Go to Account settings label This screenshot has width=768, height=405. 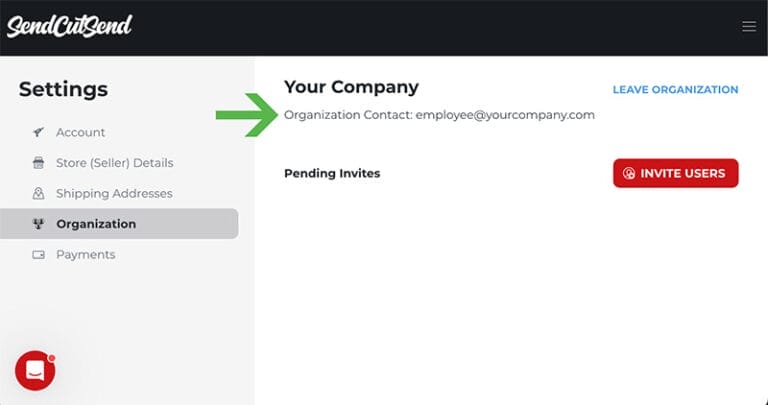81,132
